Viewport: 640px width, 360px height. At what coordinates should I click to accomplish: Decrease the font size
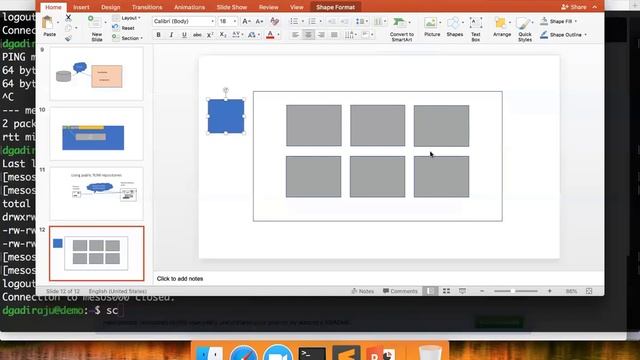tap(259, 21)
